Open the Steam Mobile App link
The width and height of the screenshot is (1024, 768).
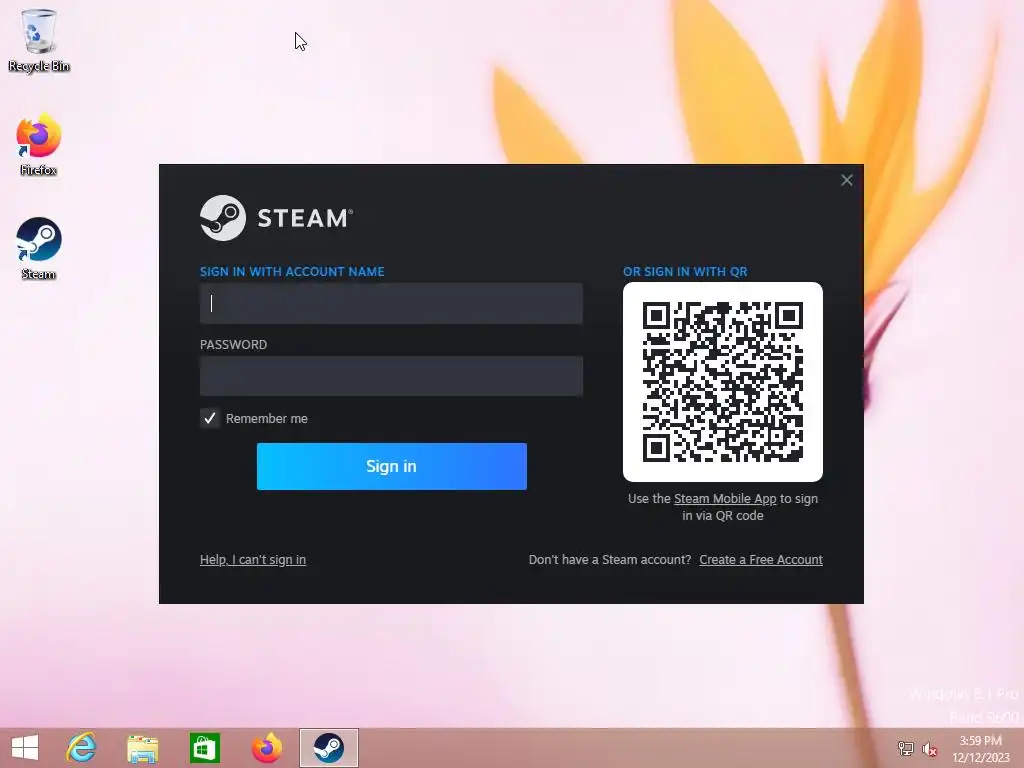click(x=725, y=499)
